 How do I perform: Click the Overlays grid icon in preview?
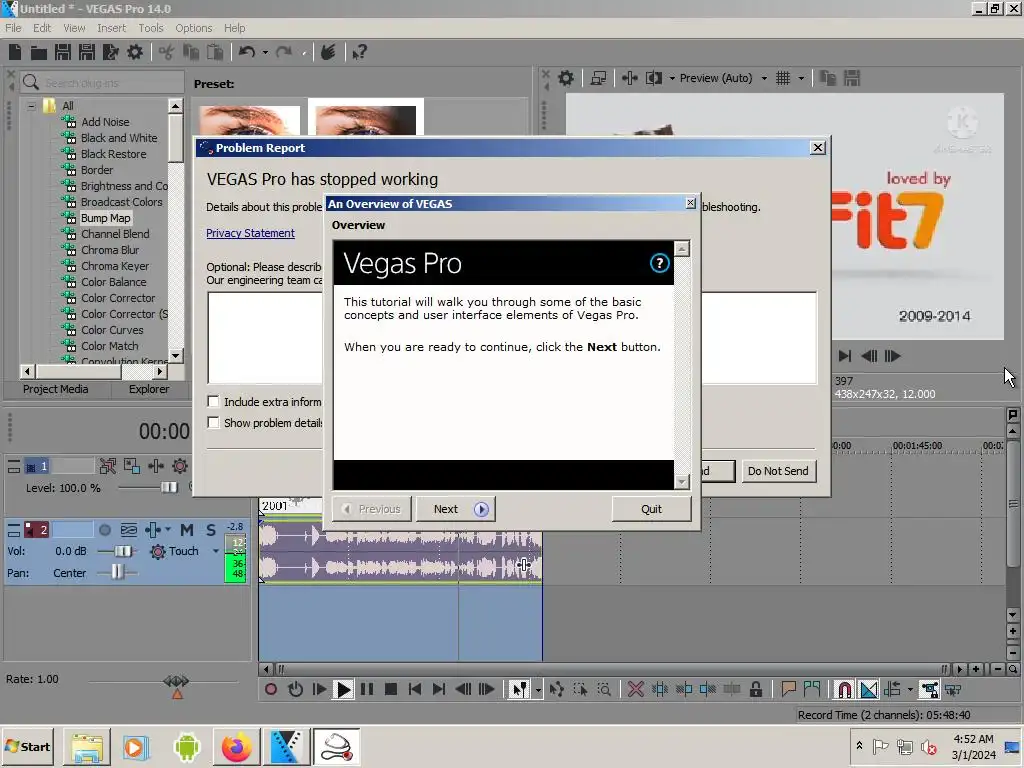[x=783, y=78]
